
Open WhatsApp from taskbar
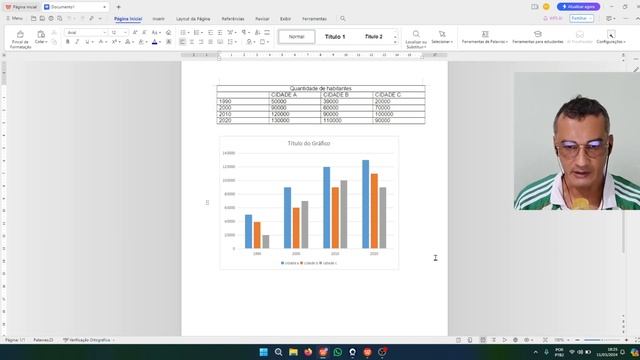(x=338, y=352)
